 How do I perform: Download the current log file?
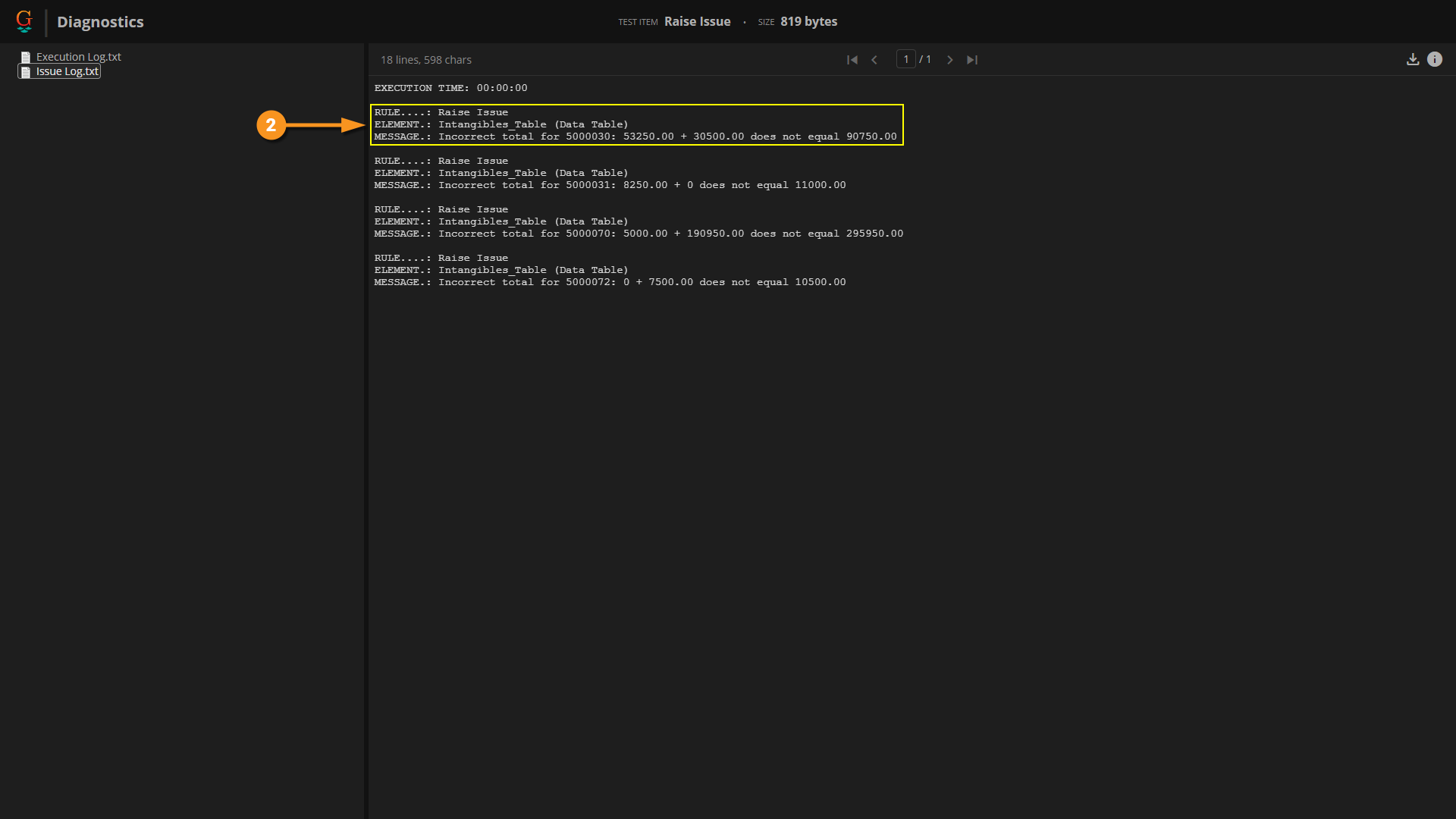[1413, 59]
